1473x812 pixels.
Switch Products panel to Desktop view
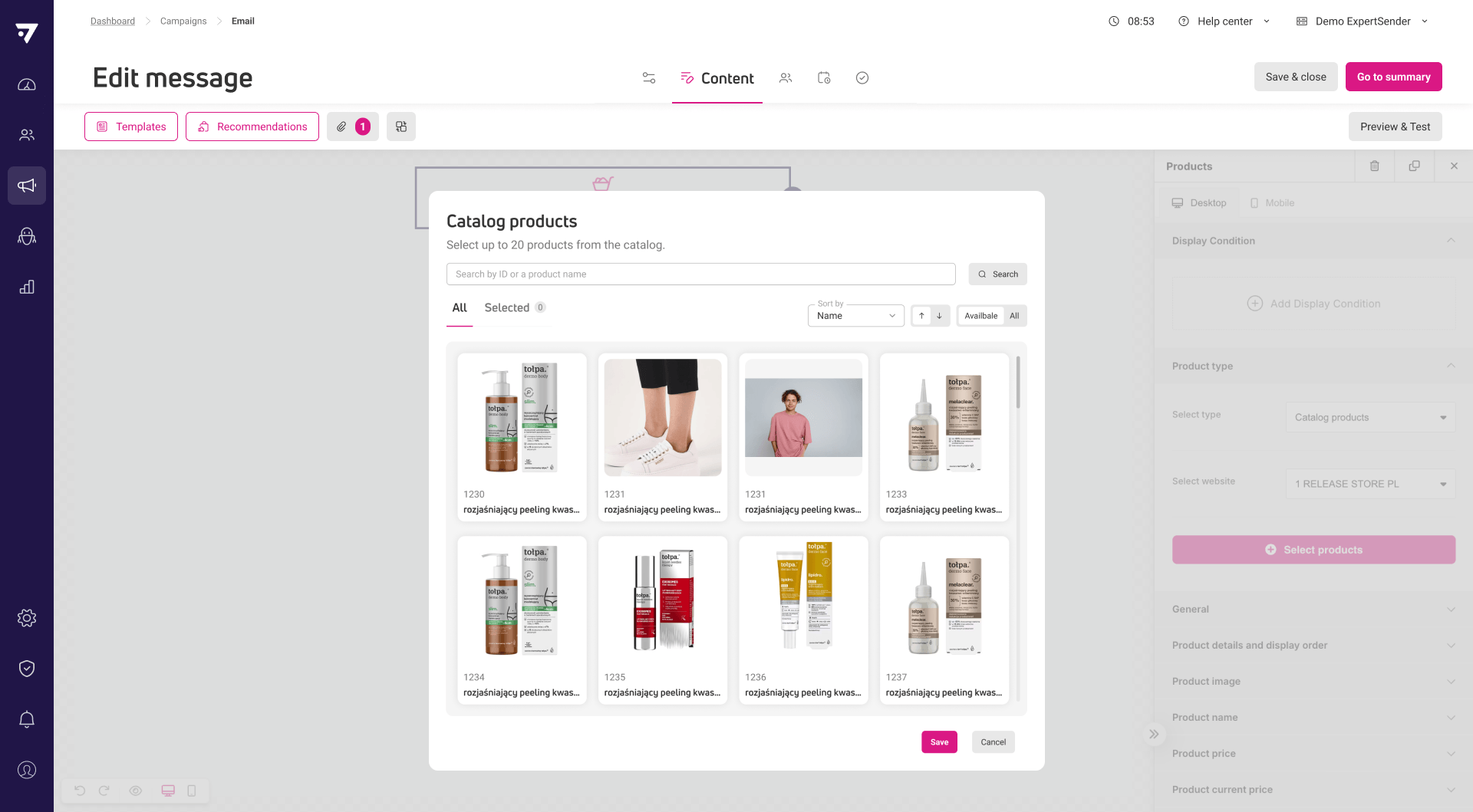1199,203
